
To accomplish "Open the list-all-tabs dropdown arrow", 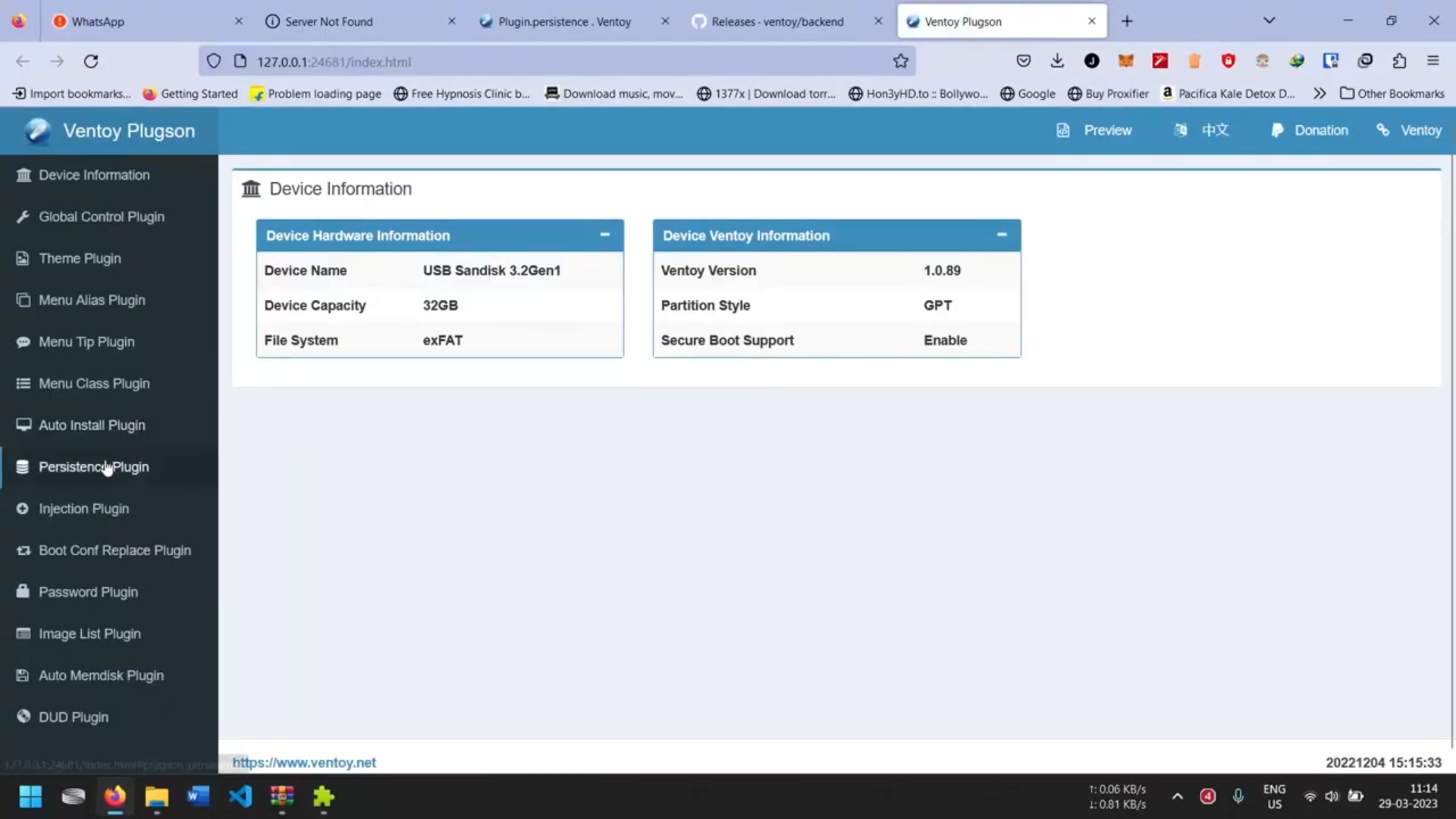I will (1269, 20).
